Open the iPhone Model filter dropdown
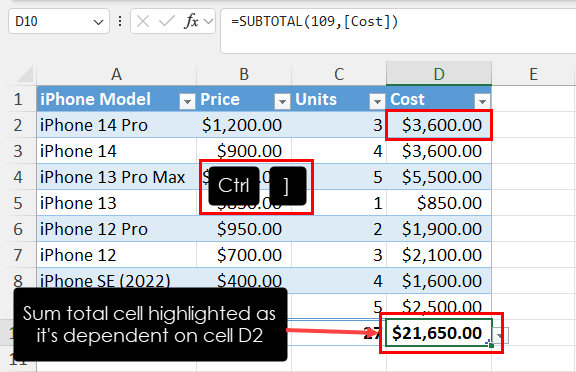Viewport: 576px width, 372px height. (187, 101)
